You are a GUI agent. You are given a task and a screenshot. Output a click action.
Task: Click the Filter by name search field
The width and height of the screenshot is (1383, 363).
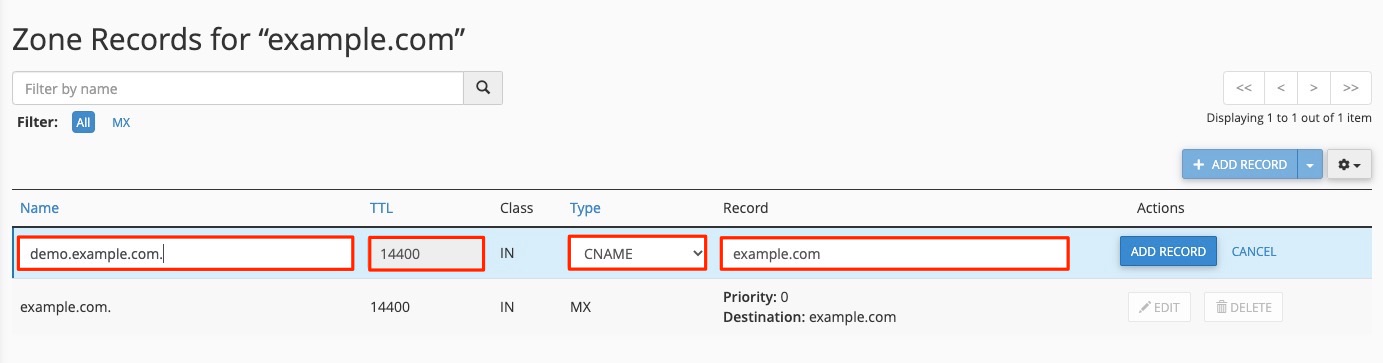[238, 88]
